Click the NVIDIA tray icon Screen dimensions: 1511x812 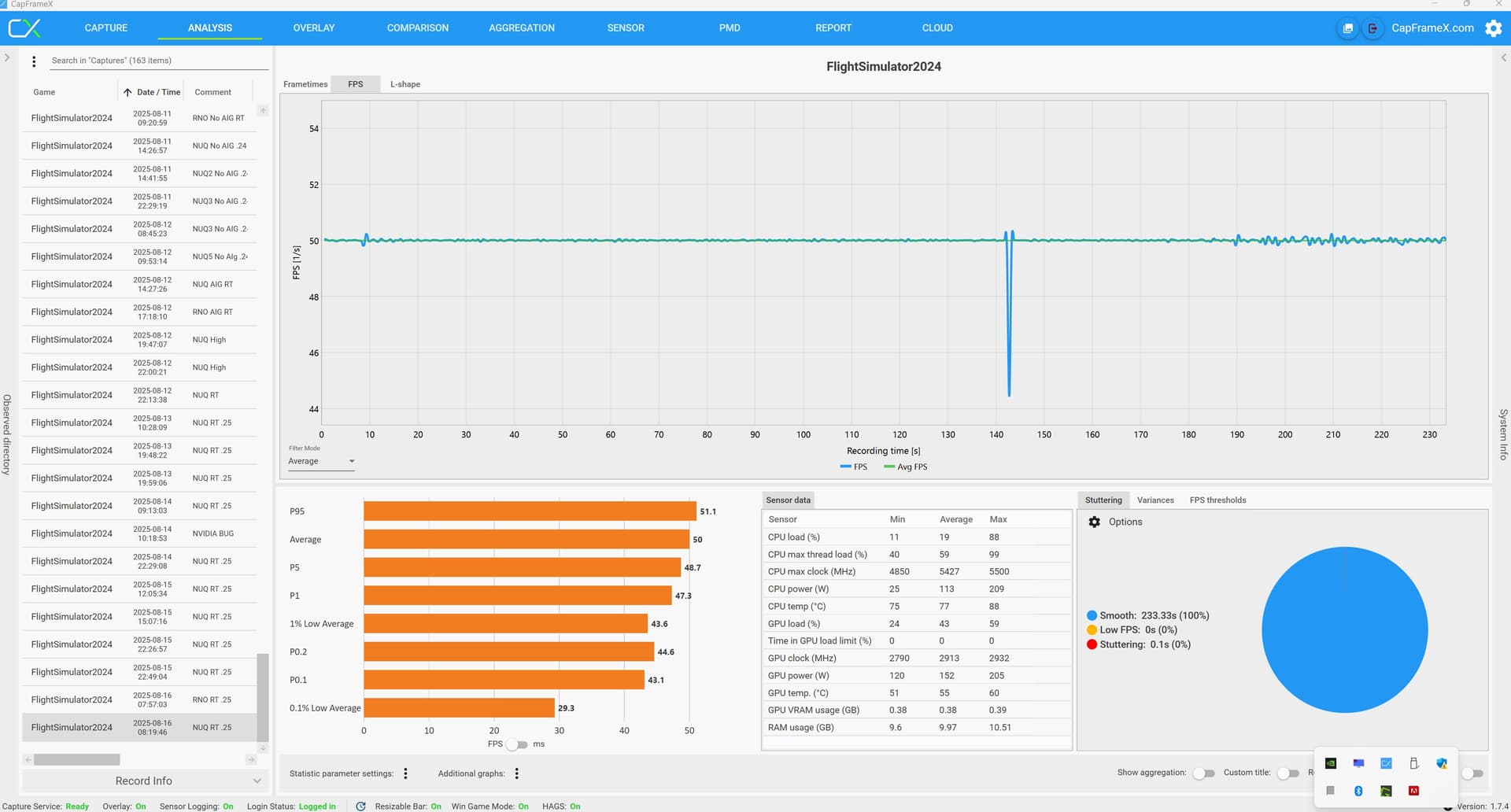1331,763
